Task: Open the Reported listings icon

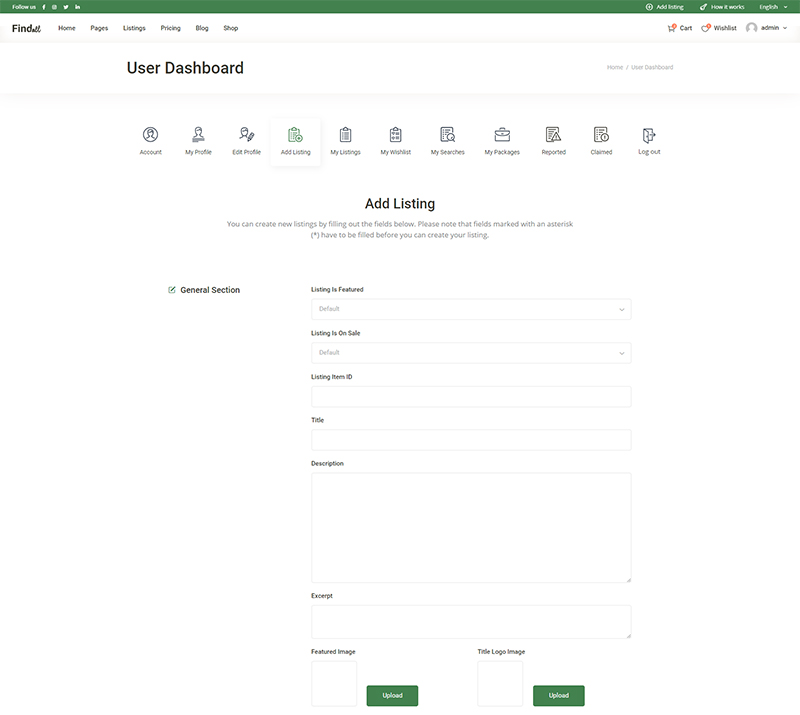Action: click(553, 135)
